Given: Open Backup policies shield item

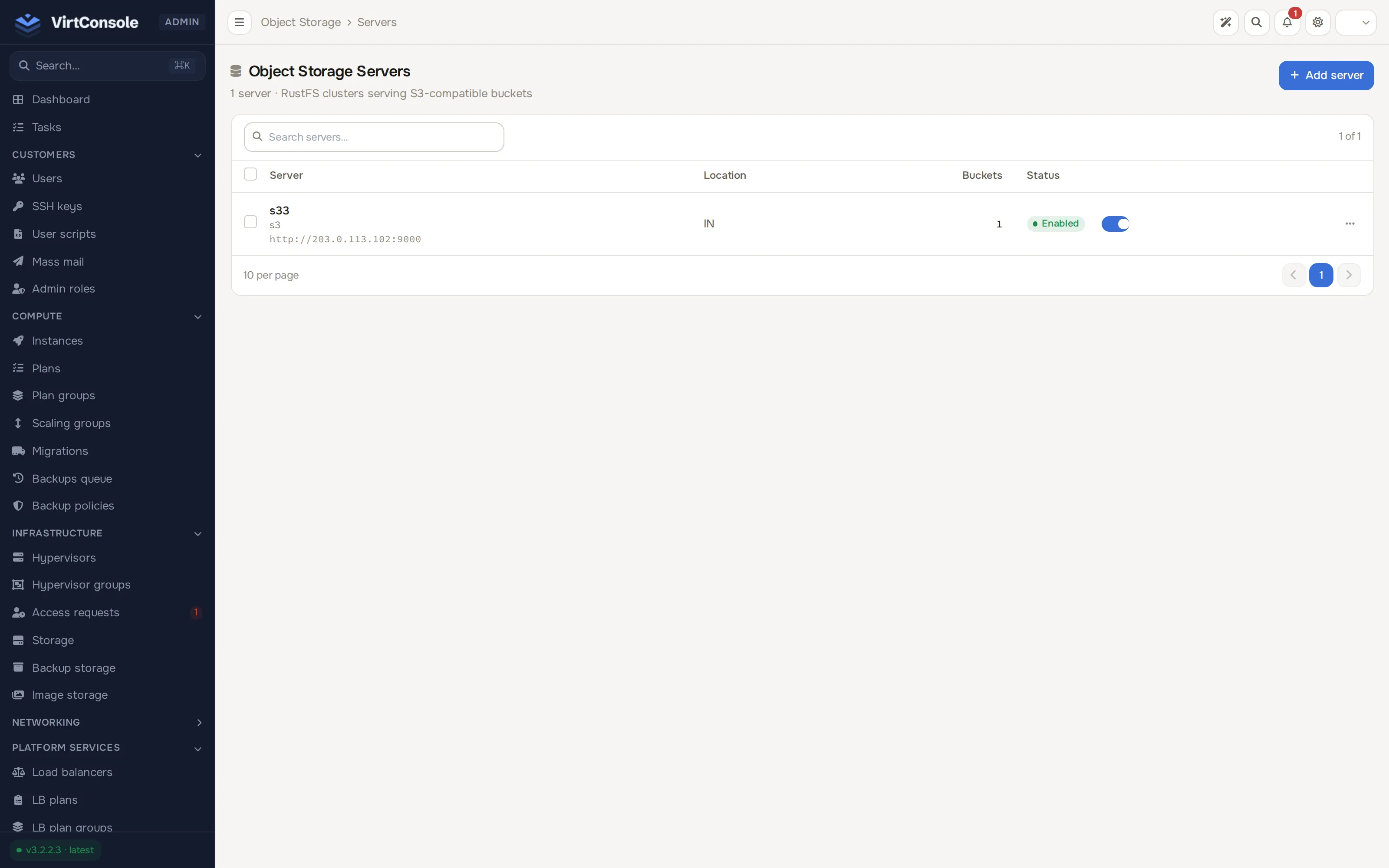Looking at the screenshot, I should click(x=107, y=506).
